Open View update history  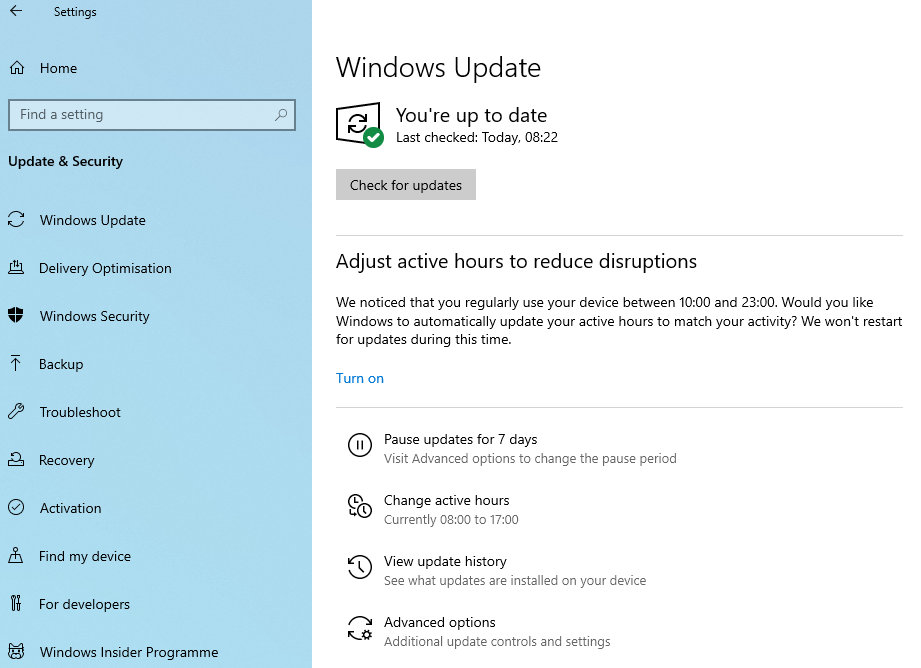[445, 561]
